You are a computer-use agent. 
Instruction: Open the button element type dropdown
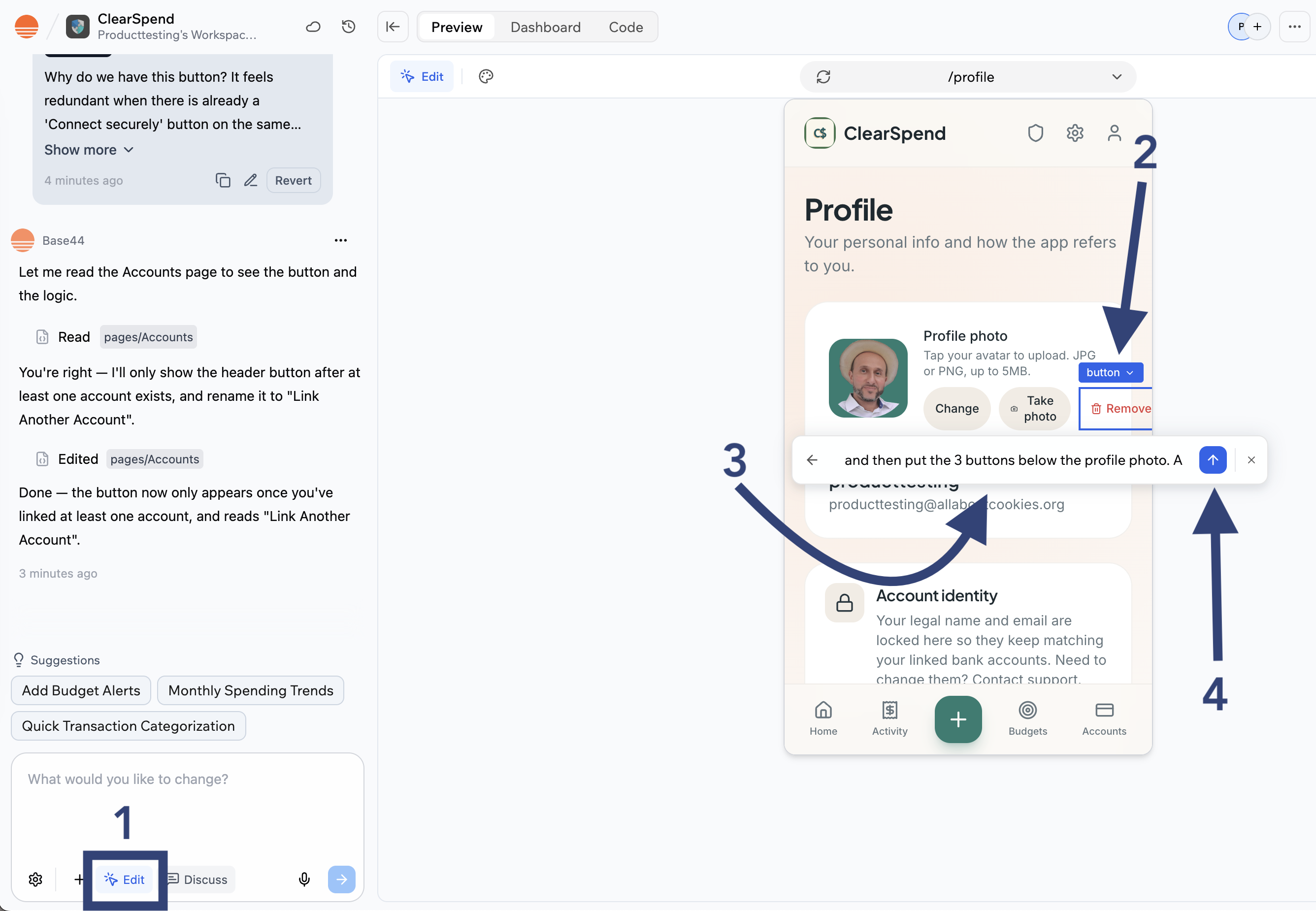tap(1111, 372)
